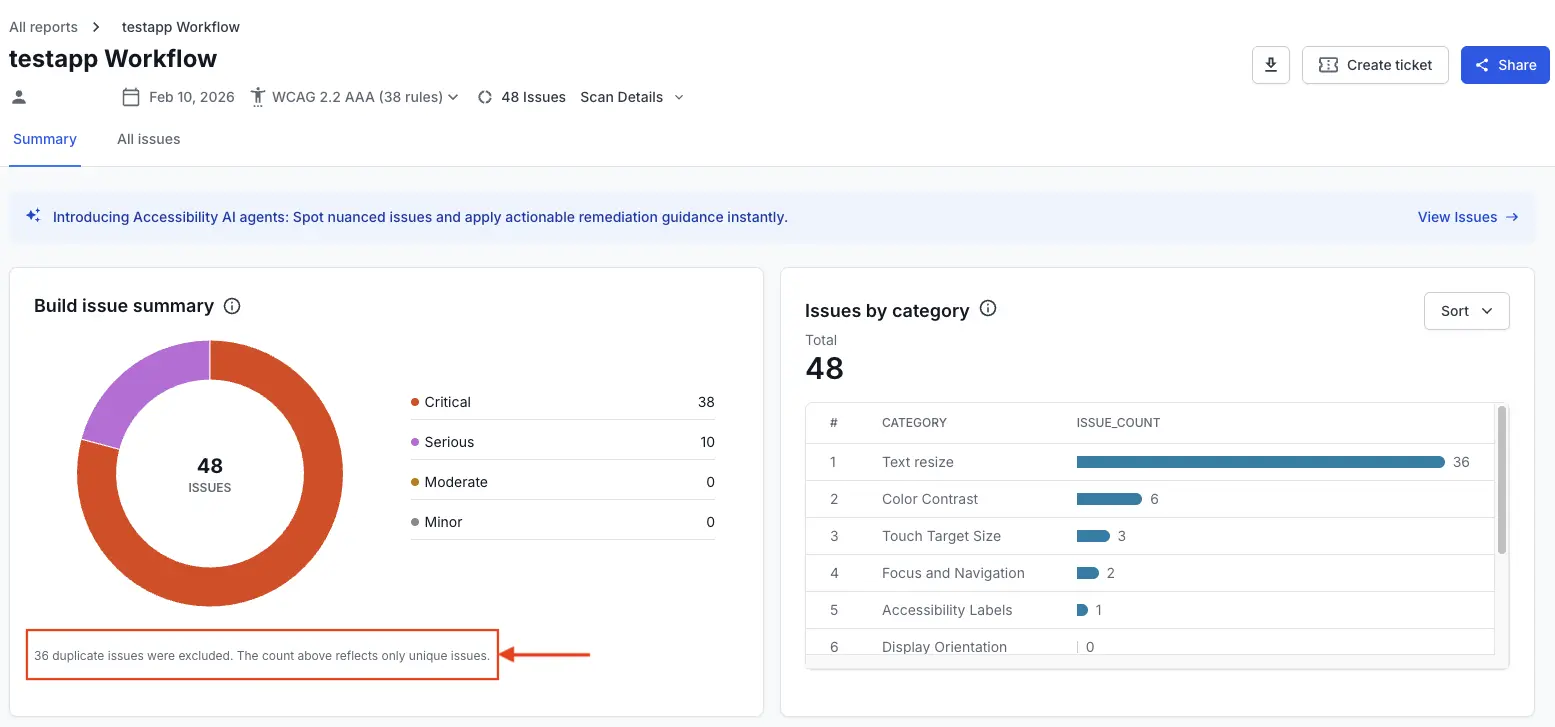Open the Sort dropdown on Issues by category
This screenshot has height=727, width=1555.
tap(1466, 311)
